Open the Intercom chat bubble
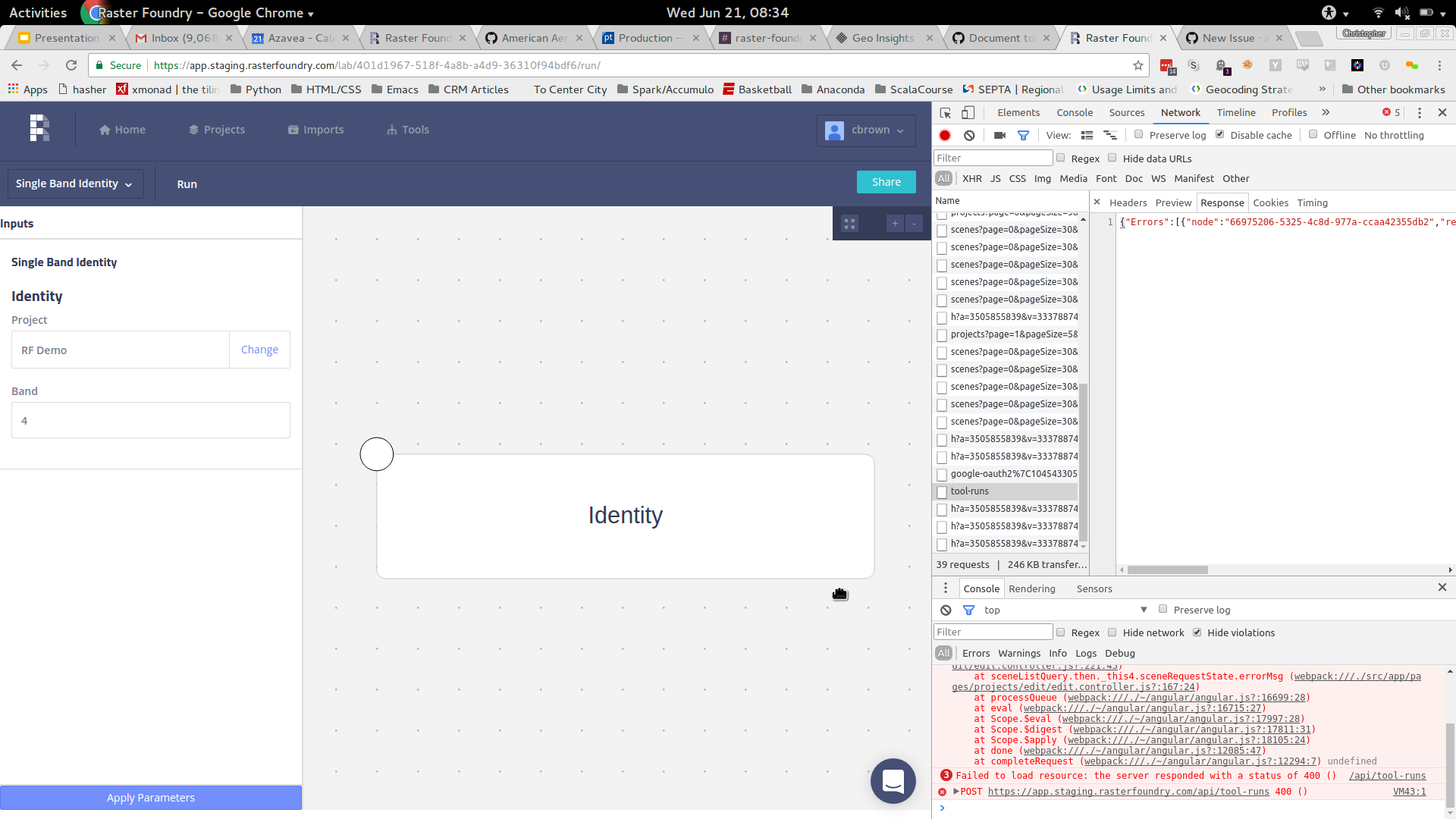The image size is (1456, 819). [894, 781]
